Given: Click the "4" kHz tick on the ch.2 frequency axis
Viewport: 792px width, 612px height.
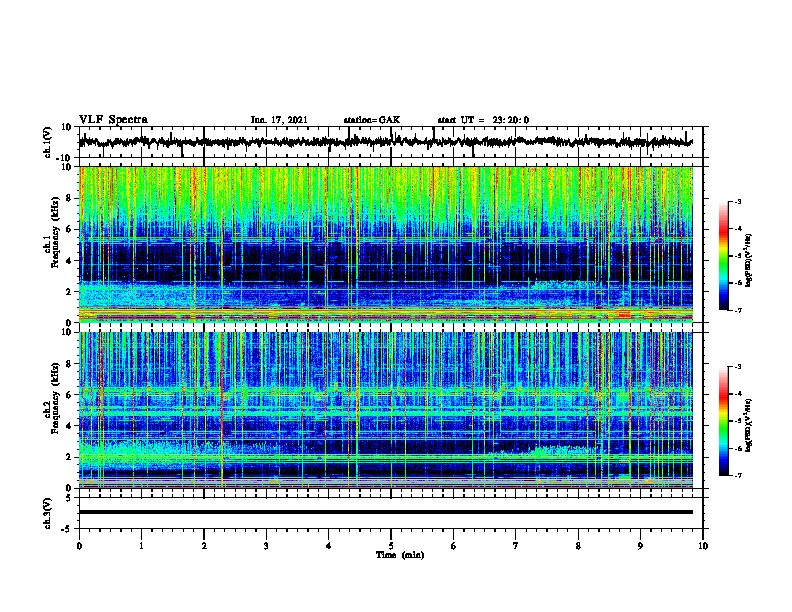Looking at the screenshot, I should coord(69,426).
